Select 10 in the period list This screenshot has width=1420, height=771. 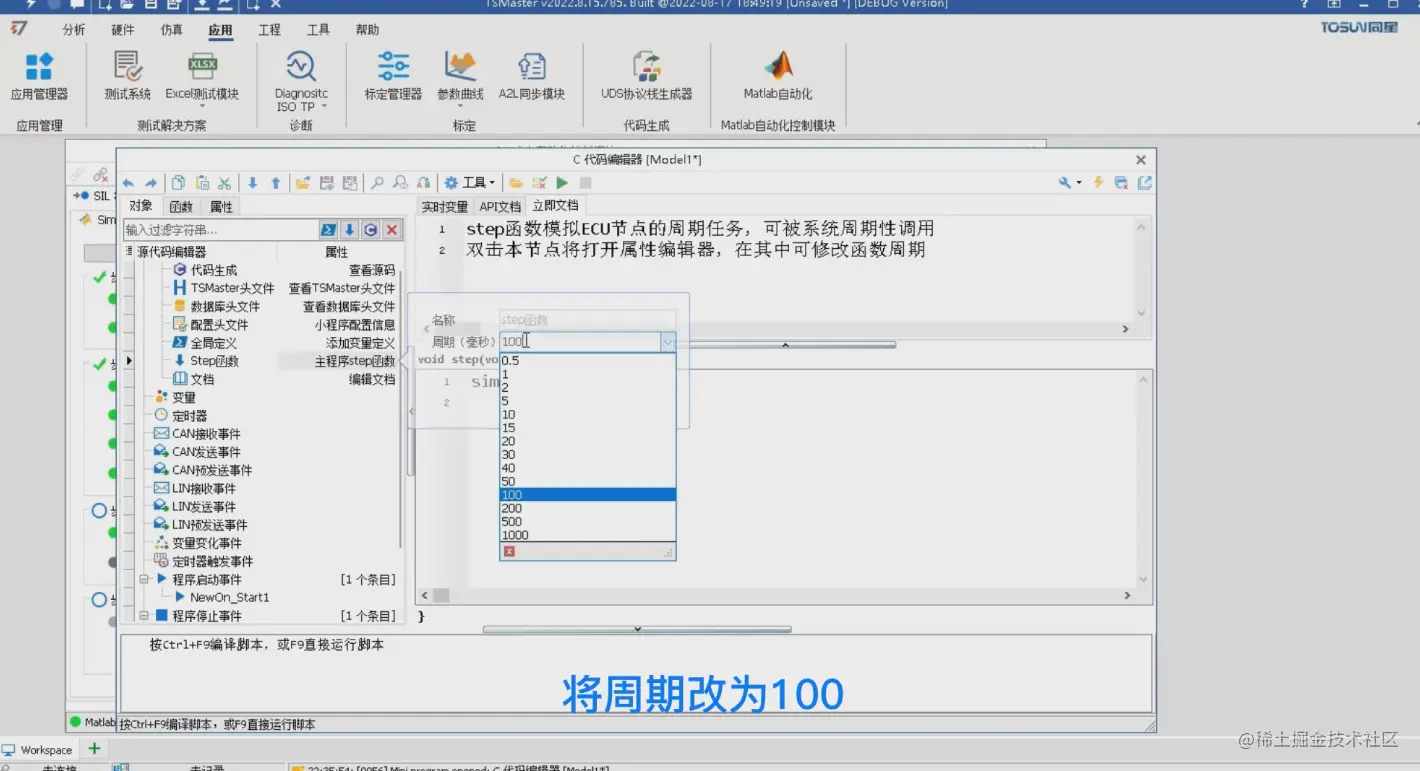[588, 415]
